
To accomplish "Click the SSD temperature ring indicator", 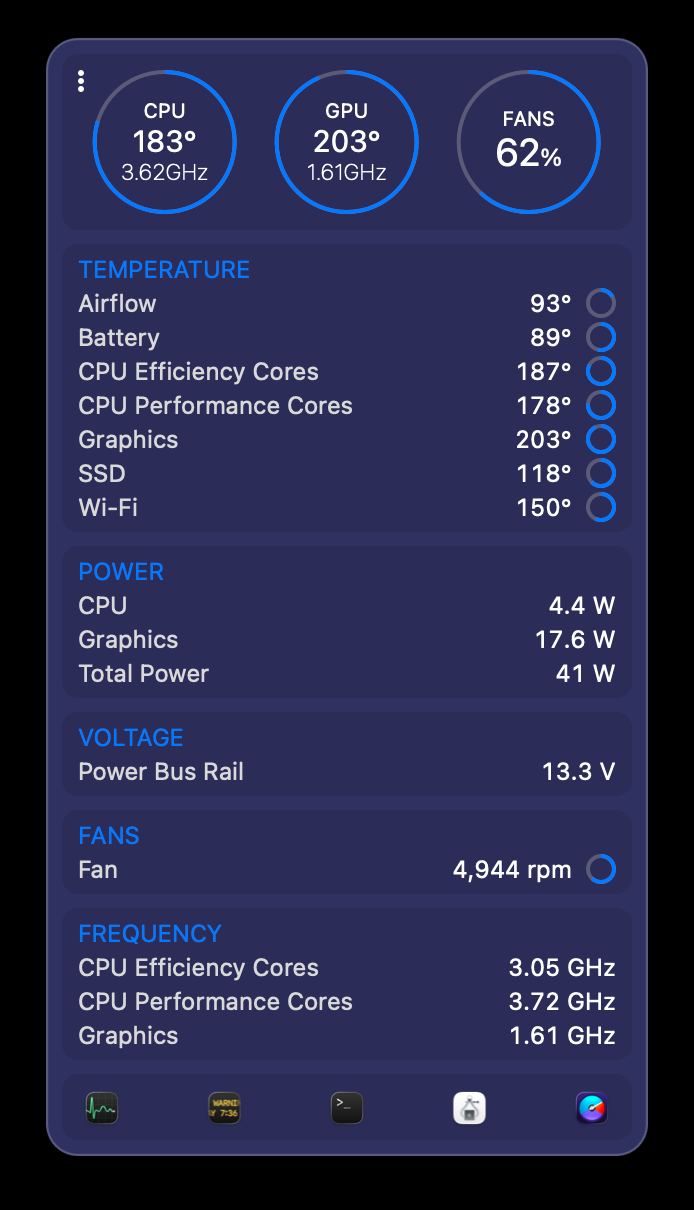I will point(601,473).
